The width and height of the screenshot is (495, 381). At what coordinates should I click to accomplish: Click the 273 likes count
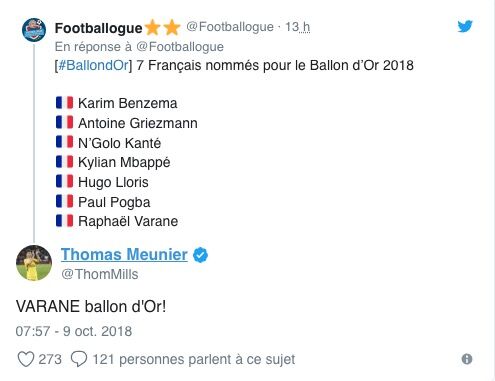(50, 359)
